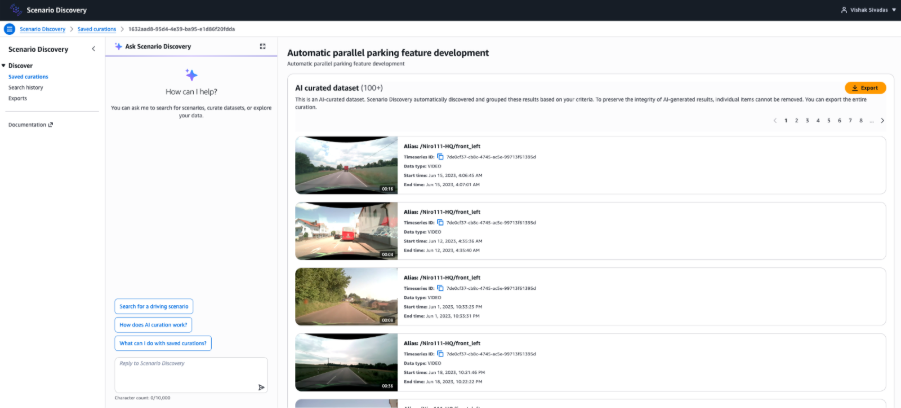Click the alias text in Jun 15 card
This screenshot has width=901, height=408.
click(x=442, y=146)
